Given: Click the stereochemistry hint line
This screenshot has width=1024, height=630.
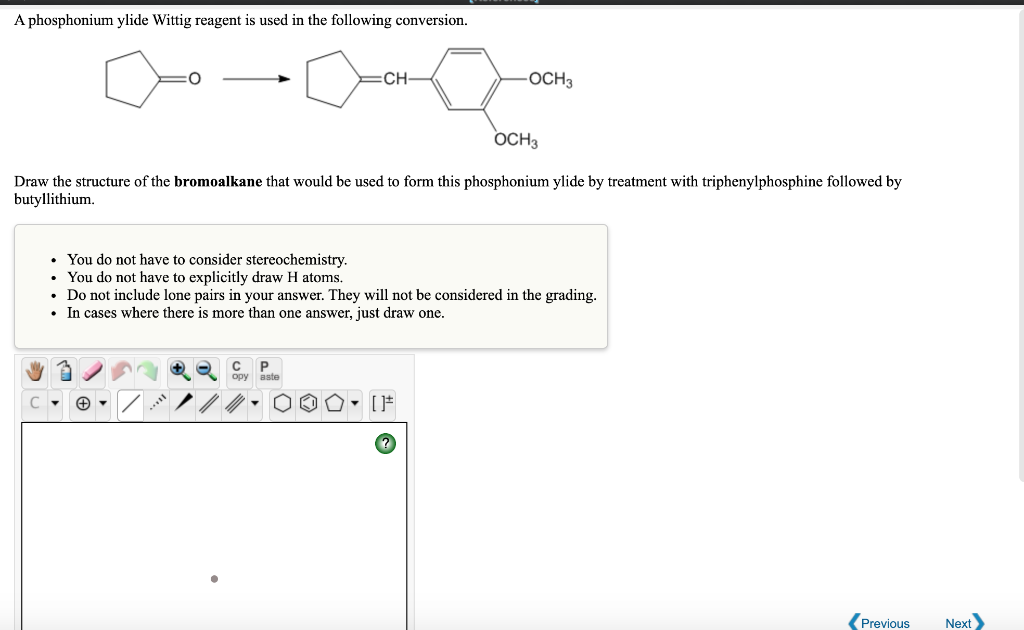Looking at the screenshot, I should pyautogui.click(x=207, y=260).
